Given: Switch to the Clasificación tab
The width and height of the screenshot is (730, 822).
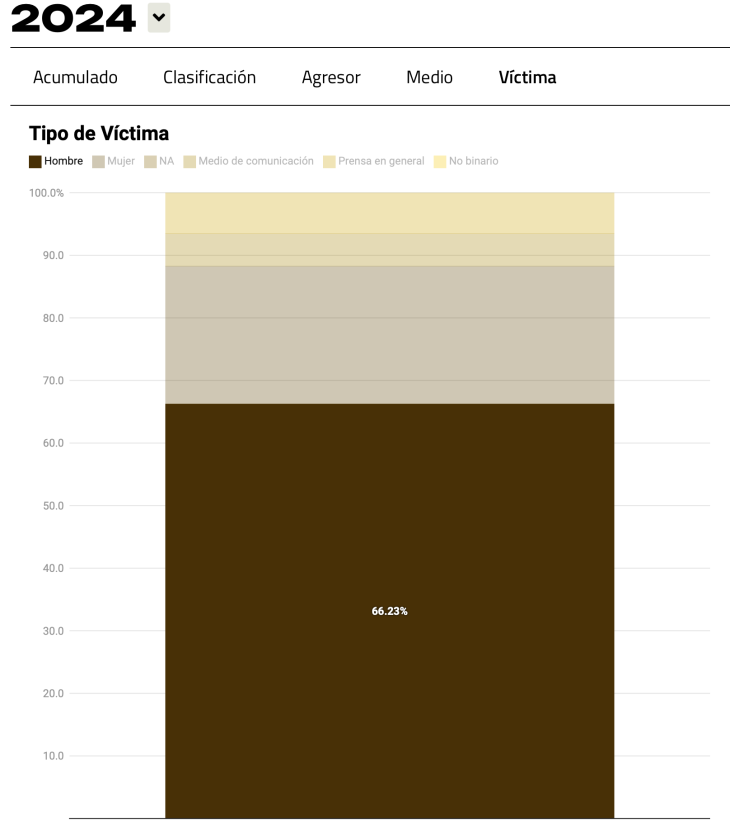Looking at the screenshot, I should click(x=209, y=77).
